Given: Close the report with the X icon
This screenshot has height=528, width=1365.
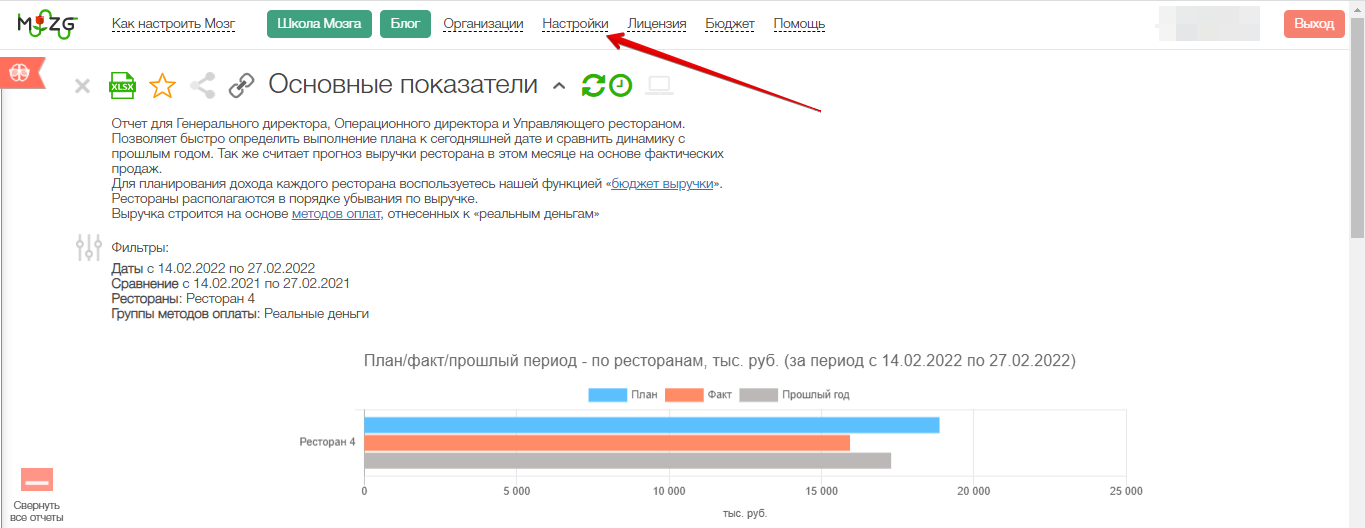Looking at the screenshot, I should [83, 86].
